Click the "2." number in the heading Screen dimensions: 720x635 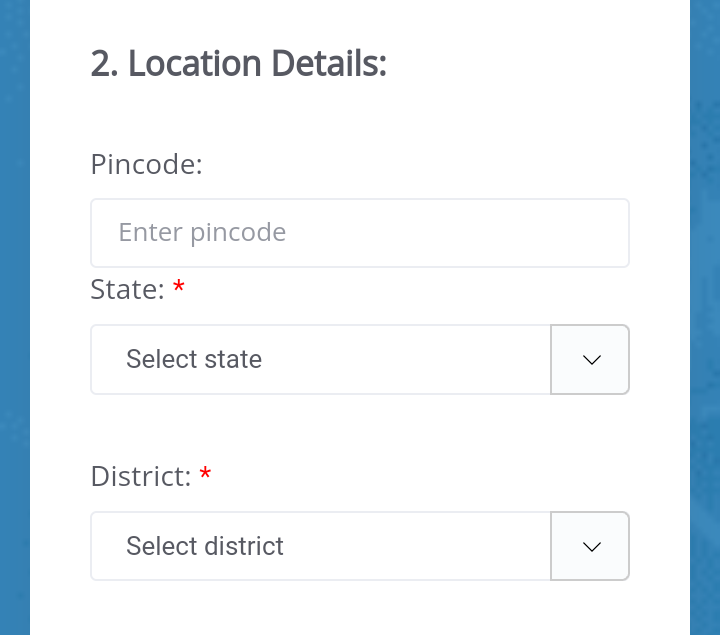104,65
